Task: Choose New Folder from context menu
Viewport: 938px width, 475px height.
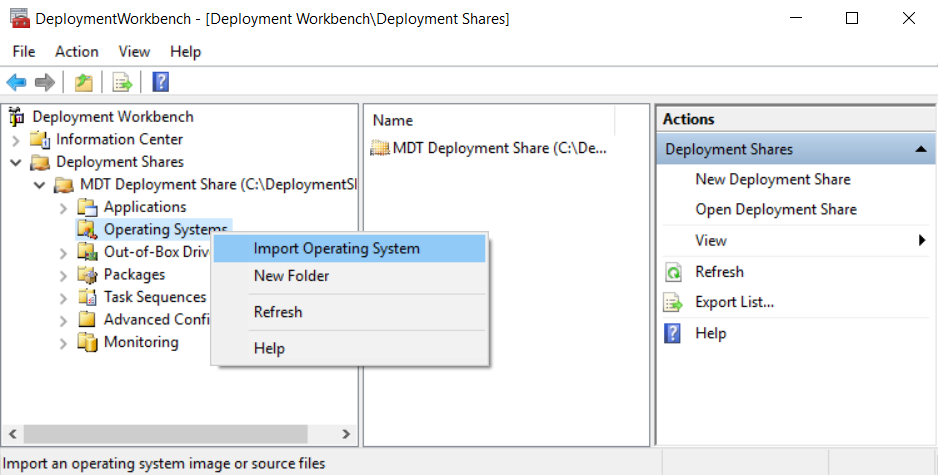Action: 350,276
